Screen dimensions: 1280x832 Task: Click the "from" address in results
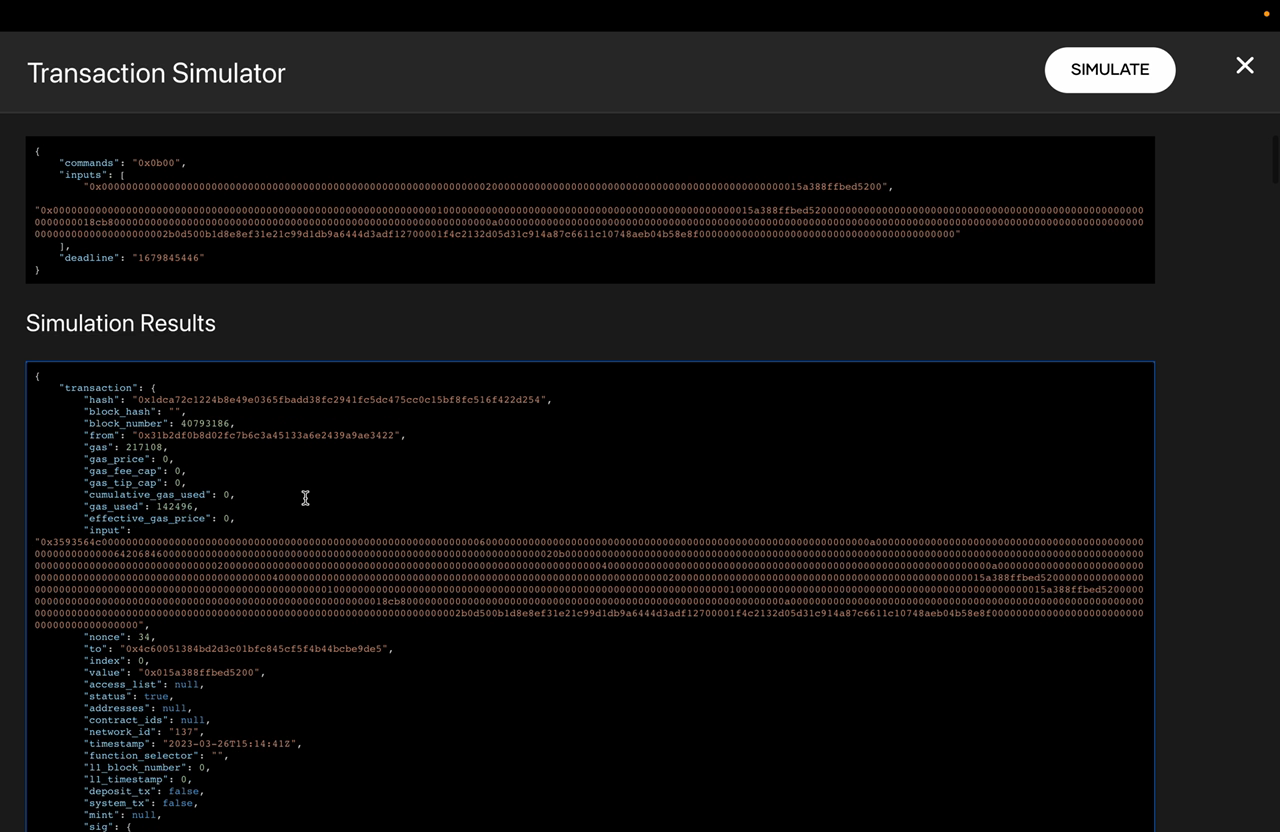(265, 436)
